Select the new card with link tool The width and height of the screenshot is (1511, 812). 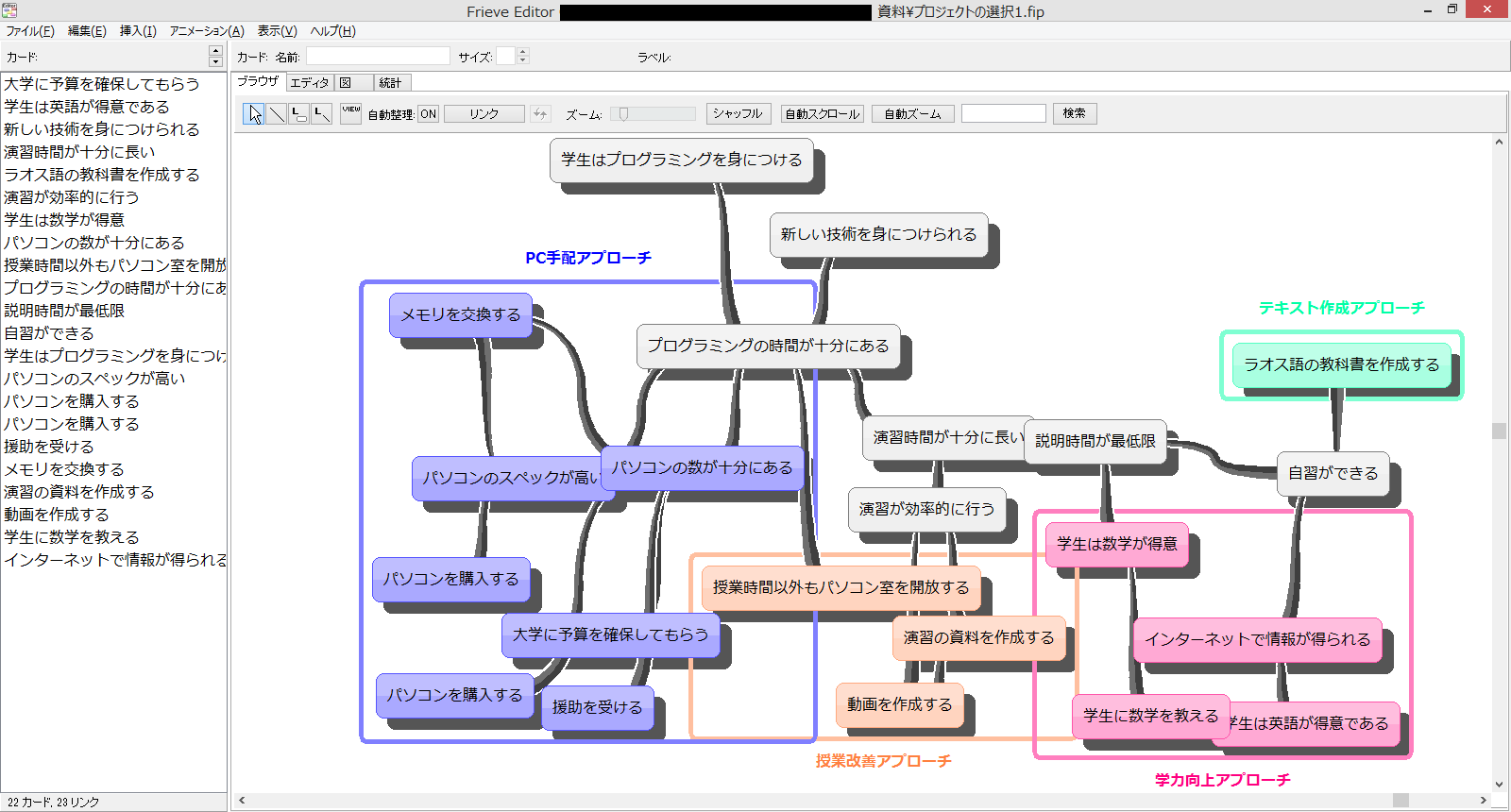[x=299, y=114]
